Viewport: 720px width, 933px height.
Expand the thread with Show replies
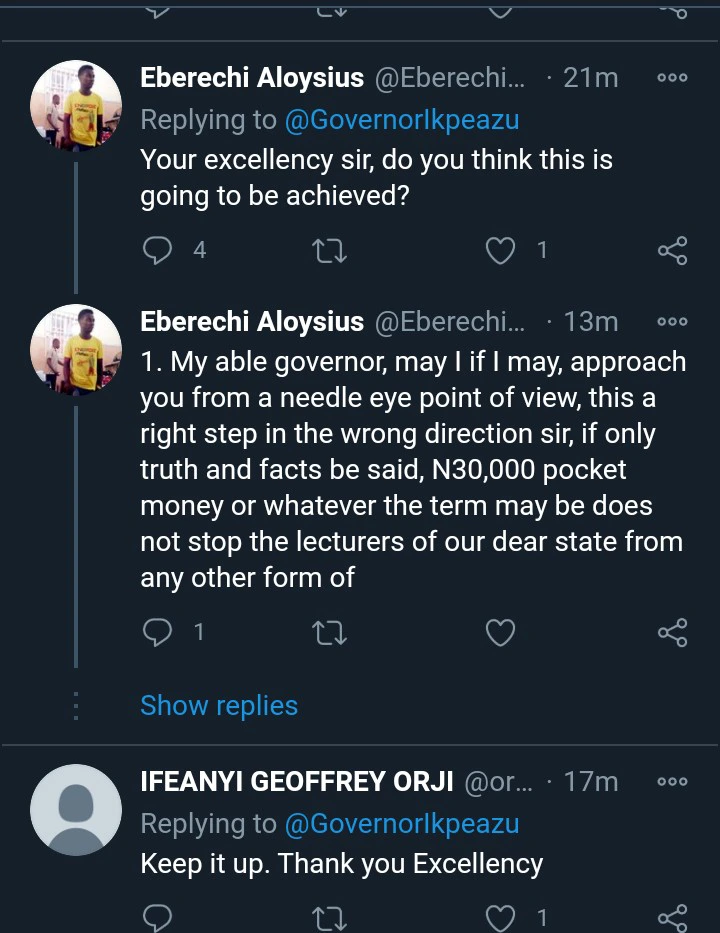(x=219, y=705)
